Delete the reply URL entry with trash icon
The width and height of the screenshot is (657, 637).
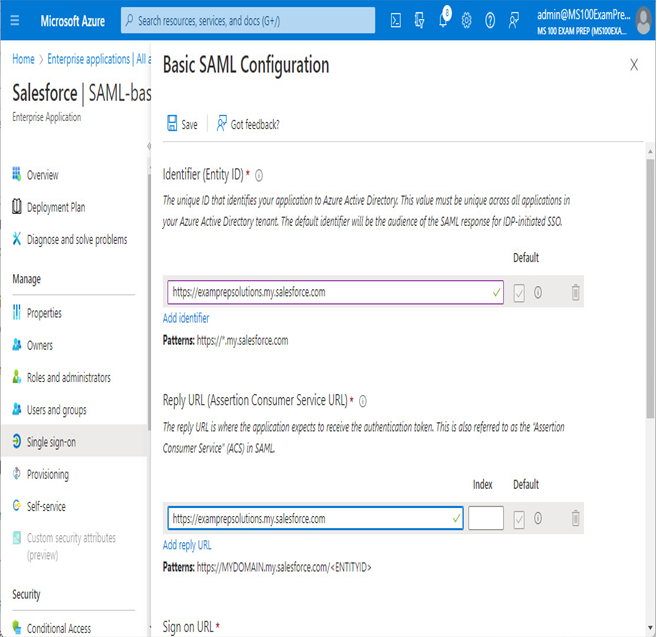point(575,519)
